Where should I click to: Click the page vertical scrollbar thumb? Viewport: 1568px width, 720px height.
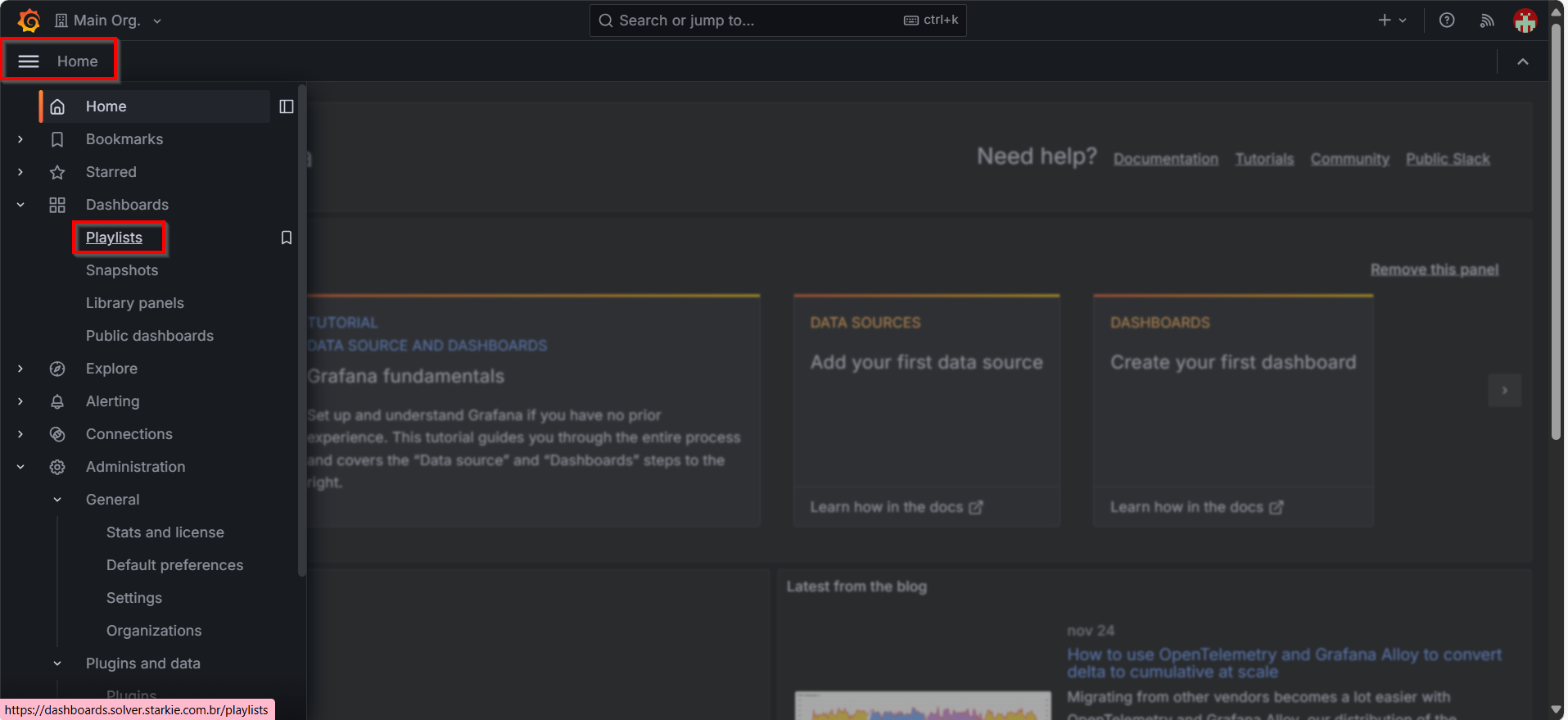point(1557,233)
